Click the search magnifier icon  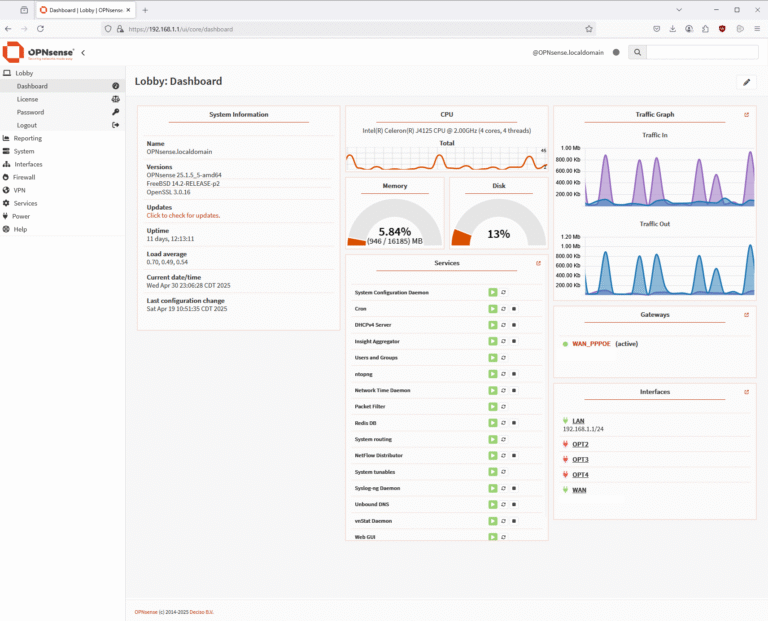point(637,52)
